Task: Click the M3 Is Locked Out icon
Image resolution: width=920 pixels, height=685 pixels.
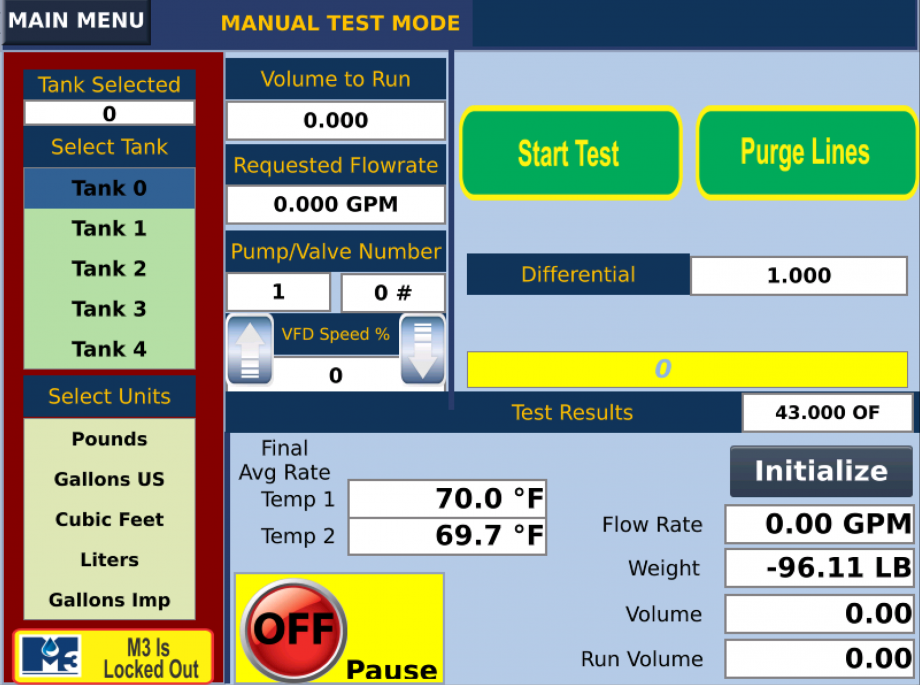Action: [113, 657]
